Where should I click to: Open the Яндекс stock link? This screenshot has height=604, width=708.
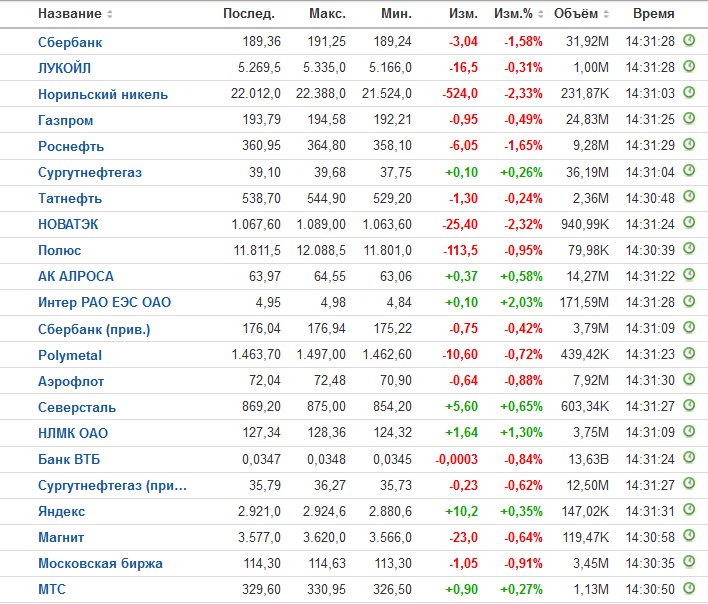point(61,511)
